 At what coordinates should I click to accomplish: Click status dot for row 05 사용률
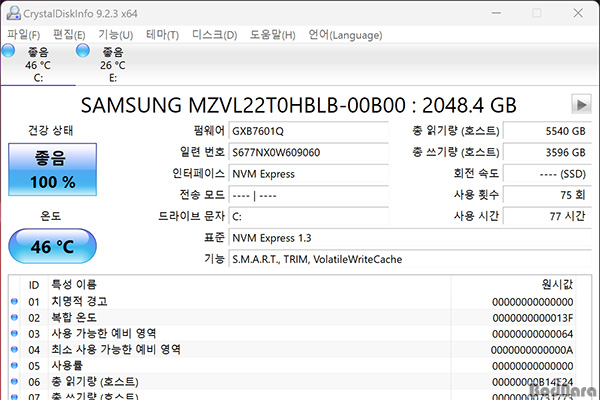15,365
